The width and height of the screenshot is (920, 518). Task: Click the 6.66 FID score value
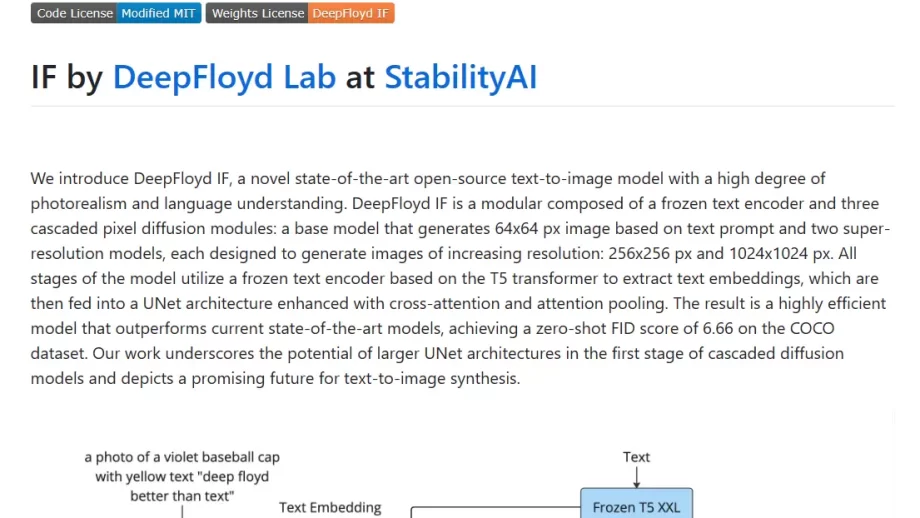pos(718,329)
